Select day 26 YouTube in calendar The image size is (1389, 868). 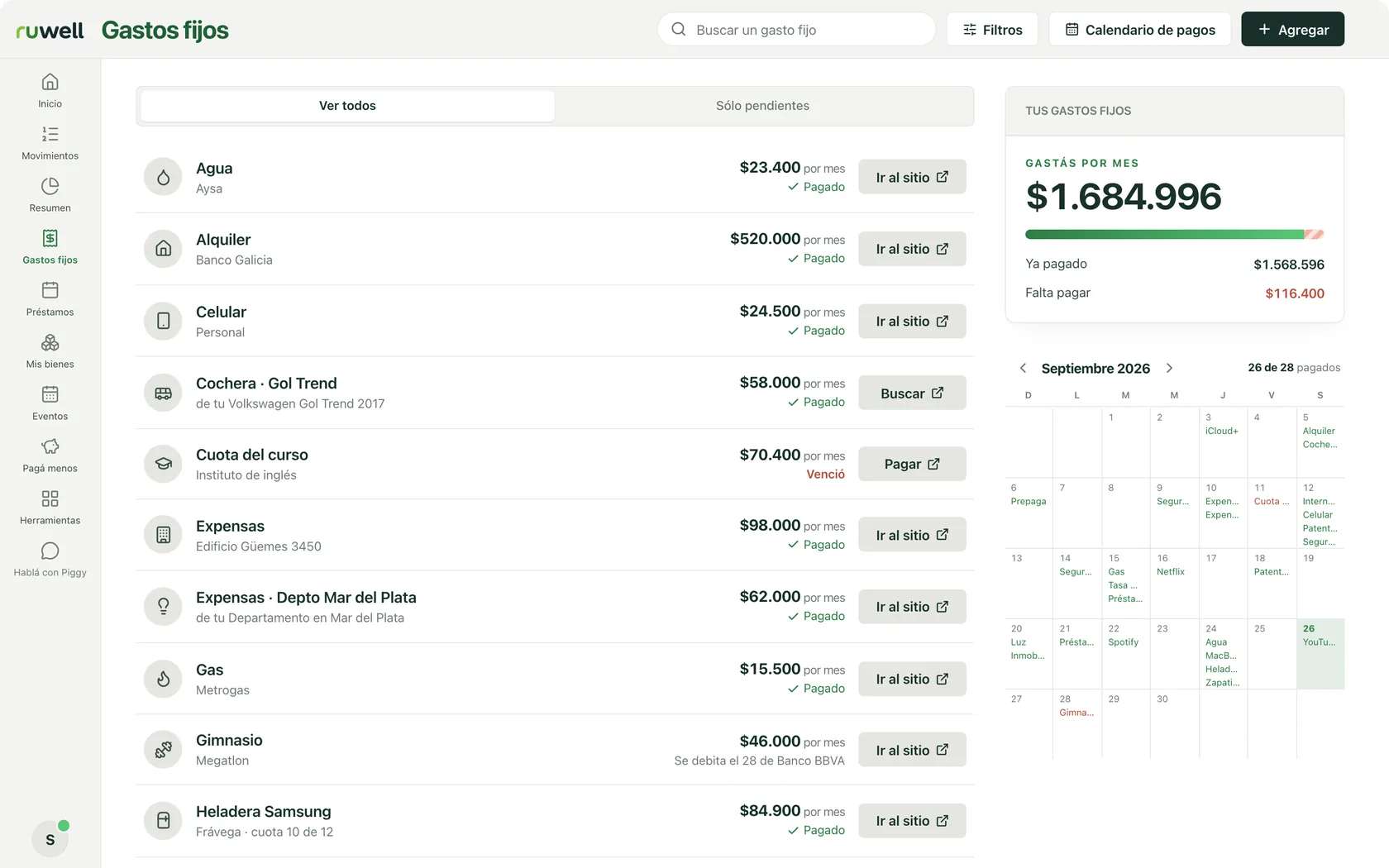(1320, 653)
